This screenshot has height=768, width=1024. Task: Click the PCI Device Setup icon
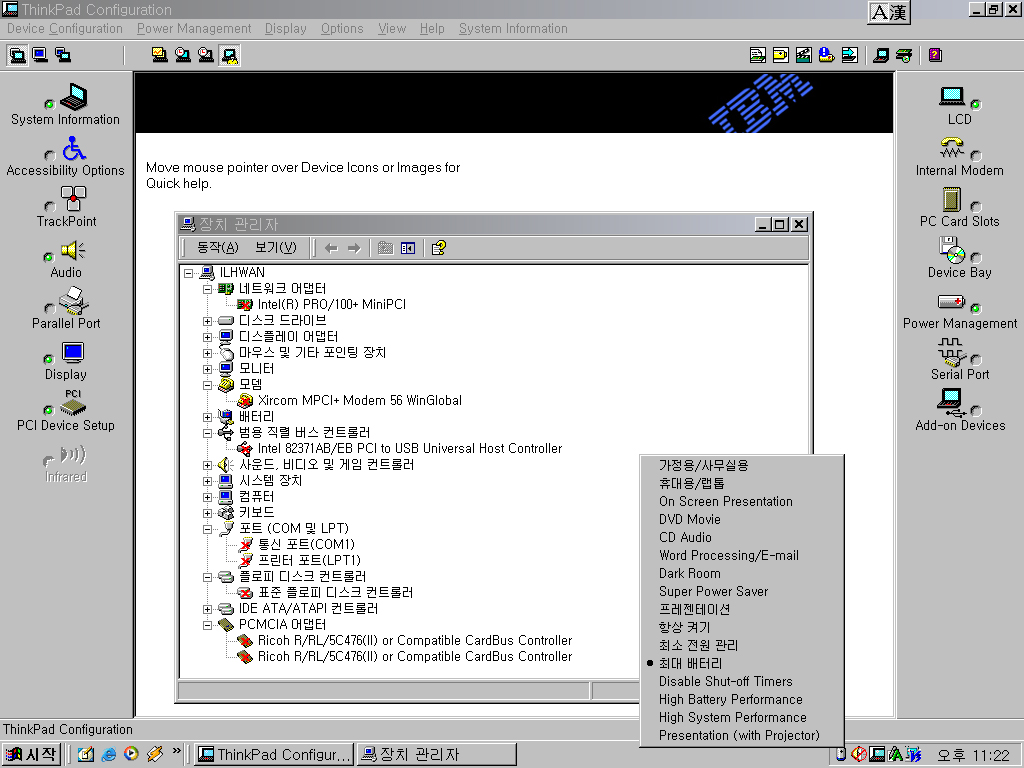pyautogui.click(x=73, y=403)
